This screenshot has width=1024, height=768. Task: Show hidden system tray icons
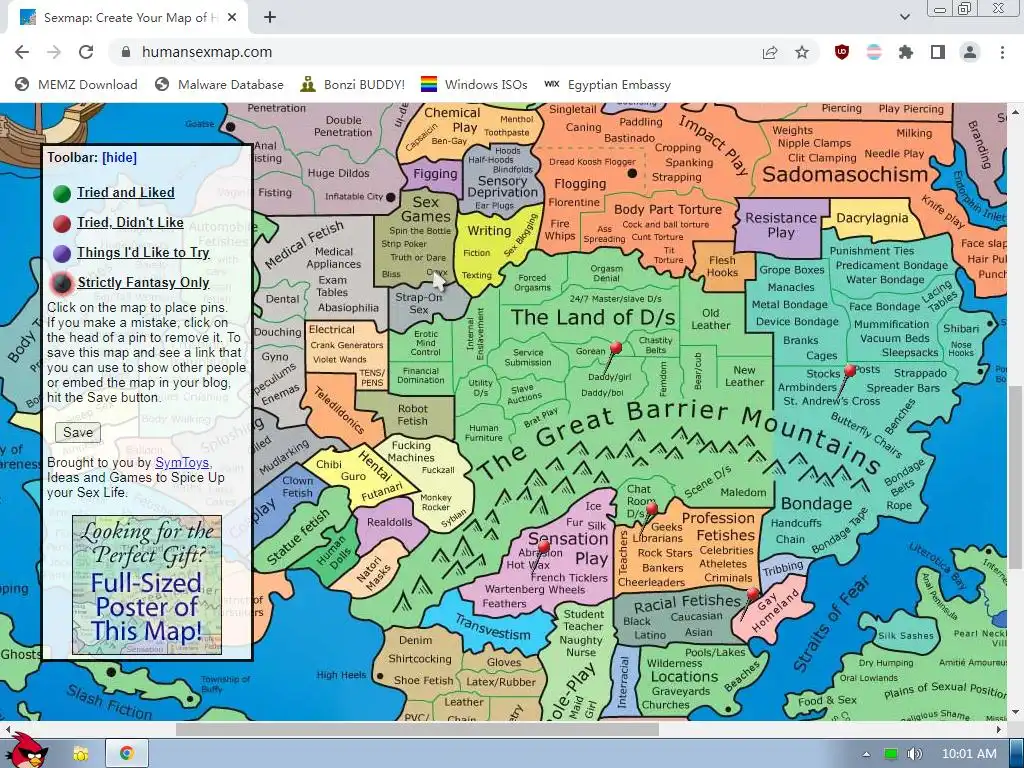(867, 754)
